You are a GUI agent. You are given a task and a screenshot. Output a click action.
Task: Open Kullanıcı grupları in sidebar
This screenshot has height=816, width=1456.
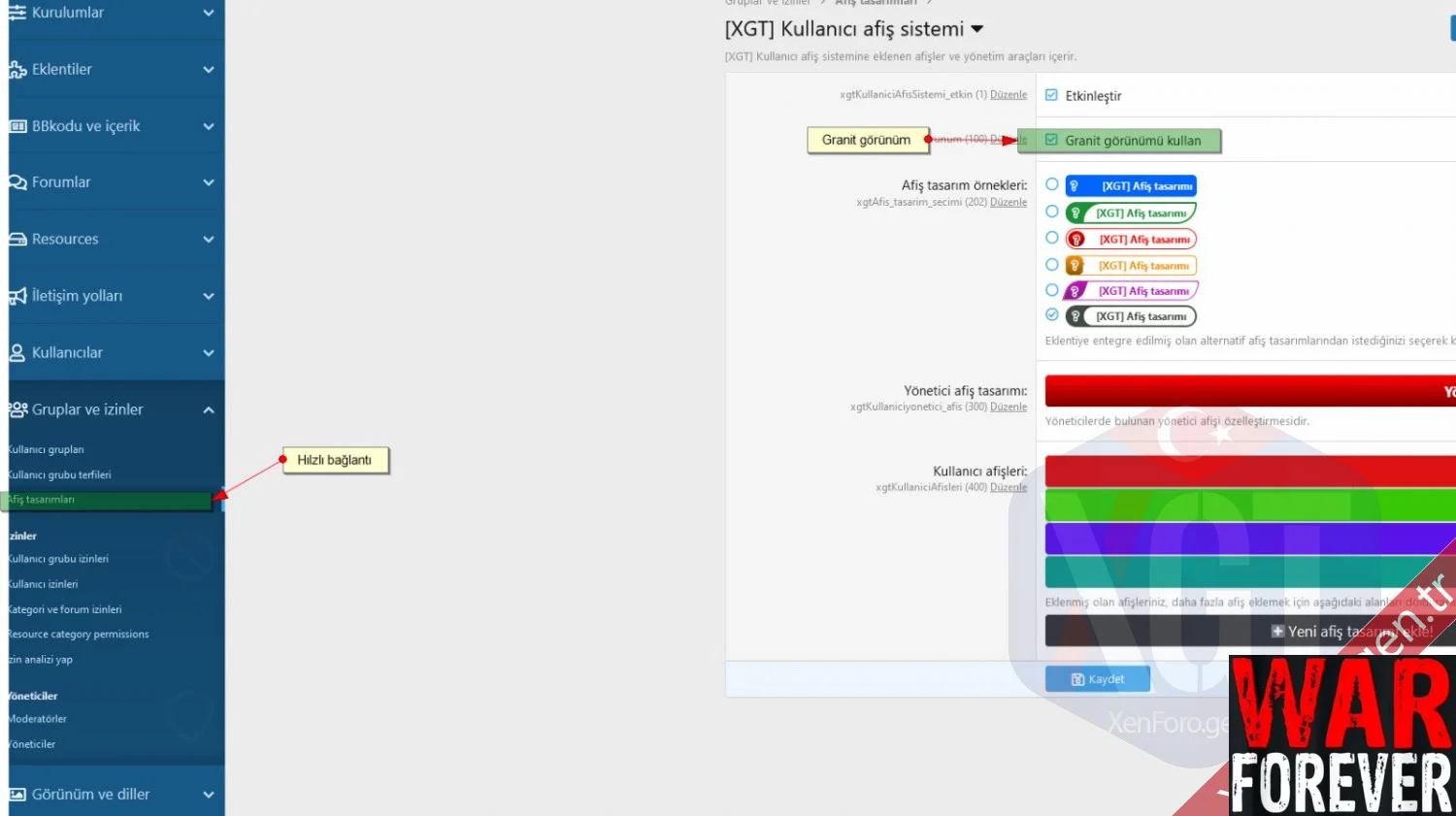click(47, 449)
